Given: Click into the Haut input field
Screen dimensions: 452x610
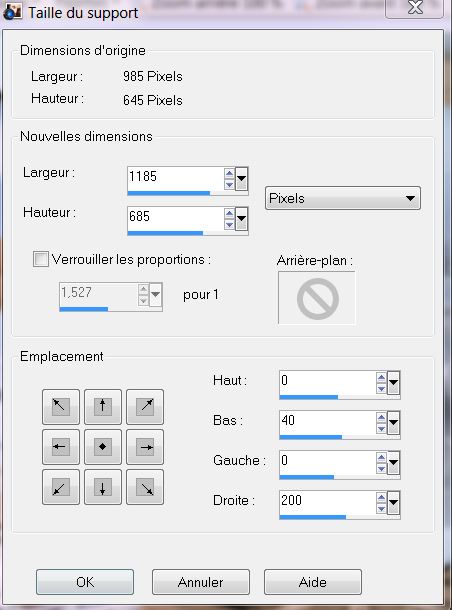Looking at the screenshot, I should point(327,382).
